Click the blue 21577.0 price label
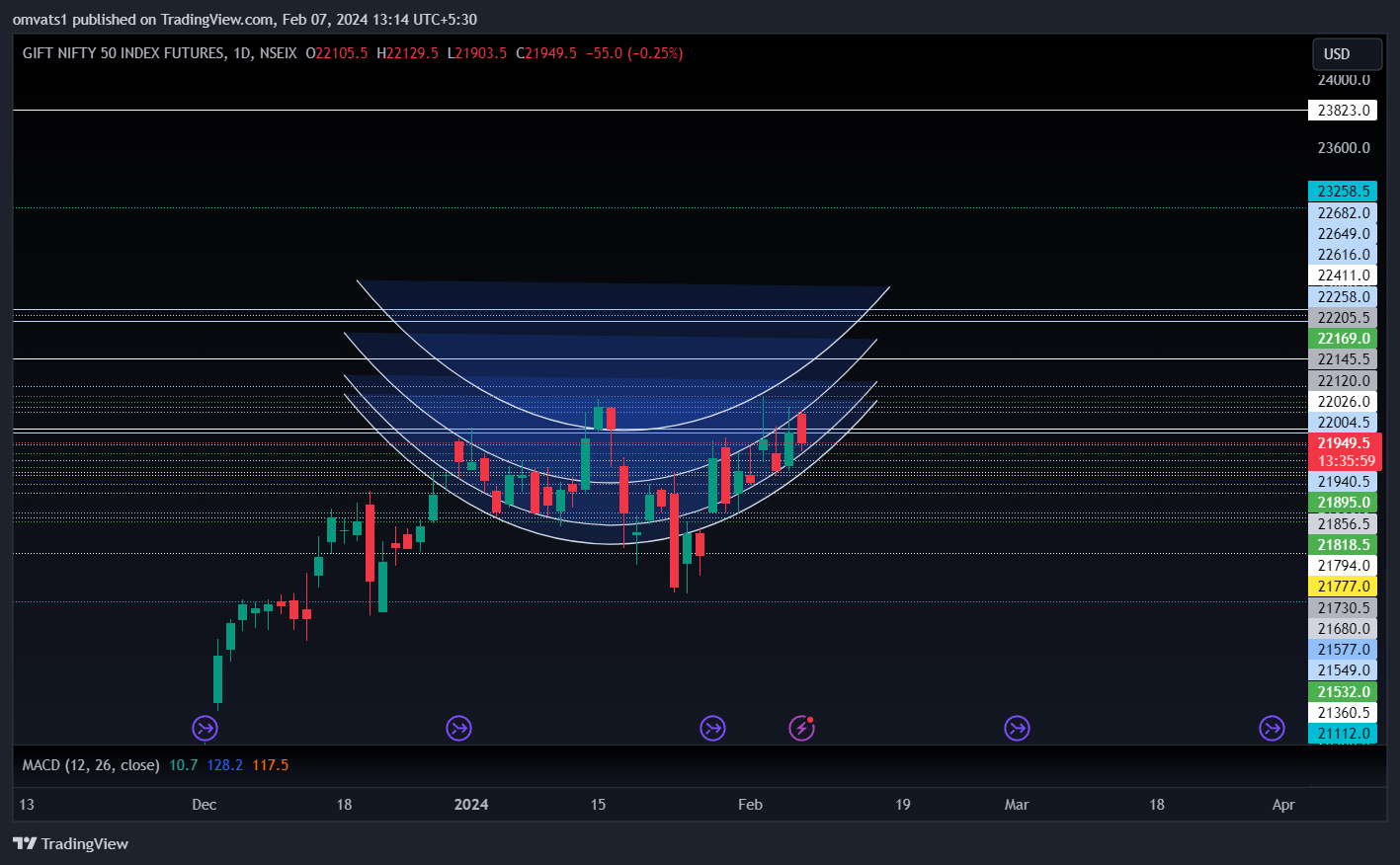This screenshot has height=865, width=1400. coord(1343,650)
